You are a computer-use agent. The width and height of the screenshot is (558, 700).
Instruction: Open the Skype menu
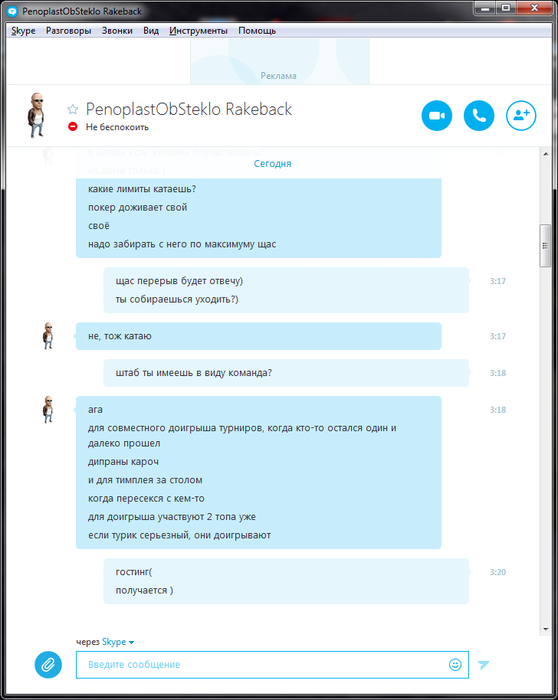(x=23, y=31)
